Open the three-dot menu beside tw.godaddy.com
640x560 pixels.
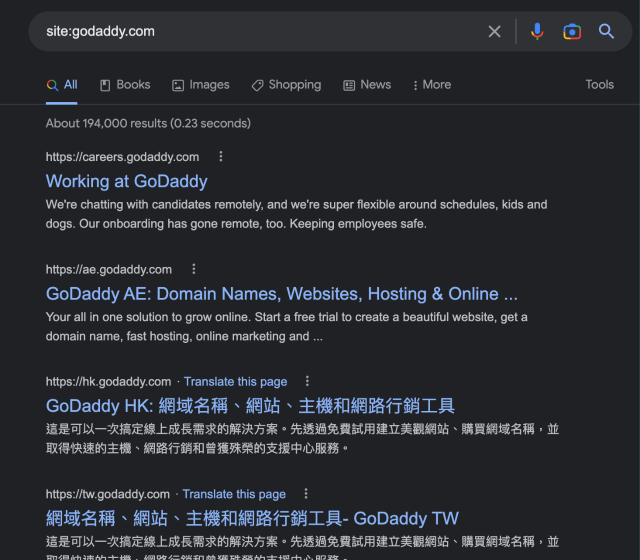(x=306, y=494)
